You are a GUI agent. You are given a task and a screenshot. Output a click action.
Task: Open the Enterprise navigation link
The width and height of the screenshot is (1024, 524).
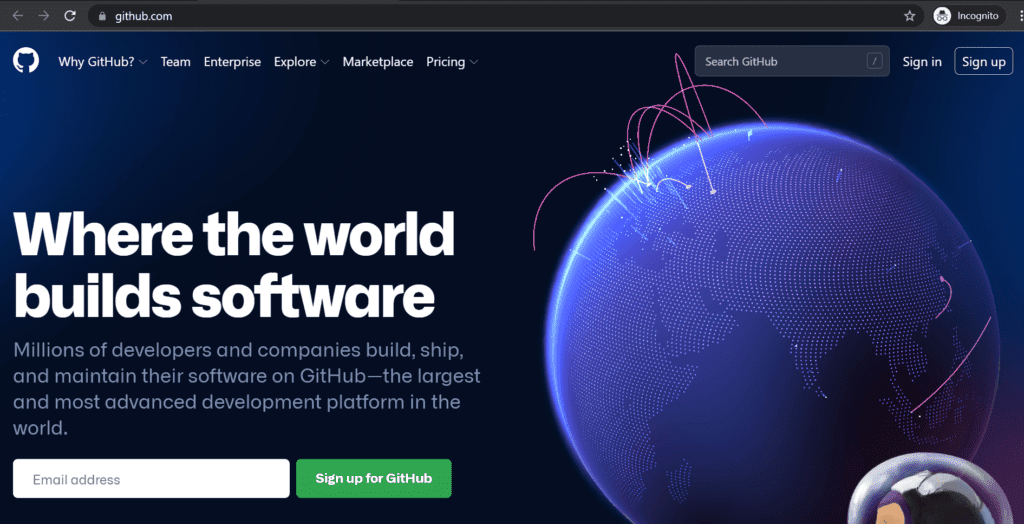[x=232, y=62]
